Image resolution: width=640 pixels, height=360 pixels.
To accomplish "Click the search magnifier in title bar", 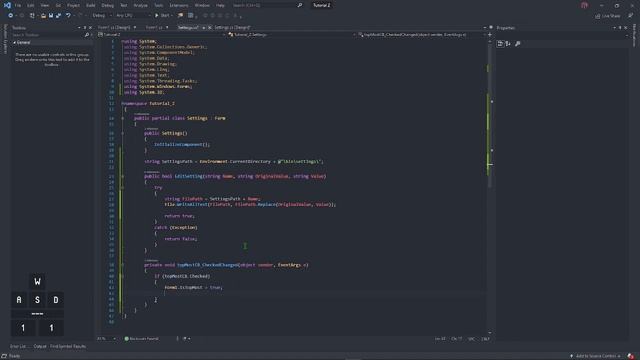I will (x=300, y=5).
